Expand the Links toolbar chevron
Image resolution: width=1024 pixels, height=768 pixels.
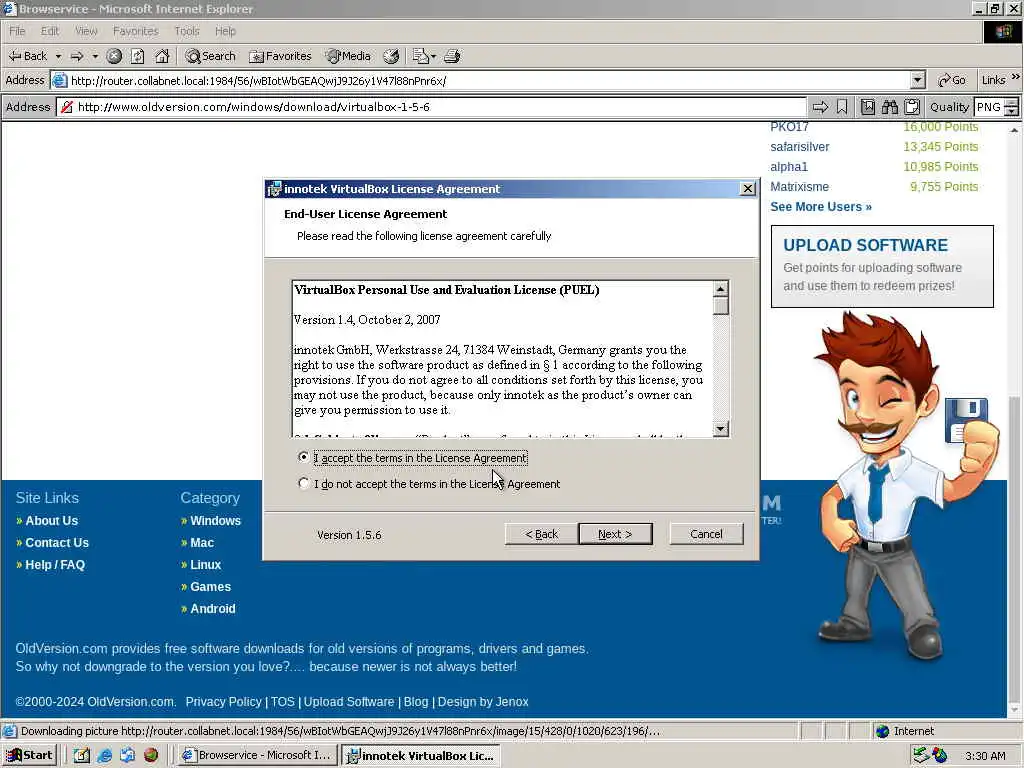click(x=1016, y=77)
